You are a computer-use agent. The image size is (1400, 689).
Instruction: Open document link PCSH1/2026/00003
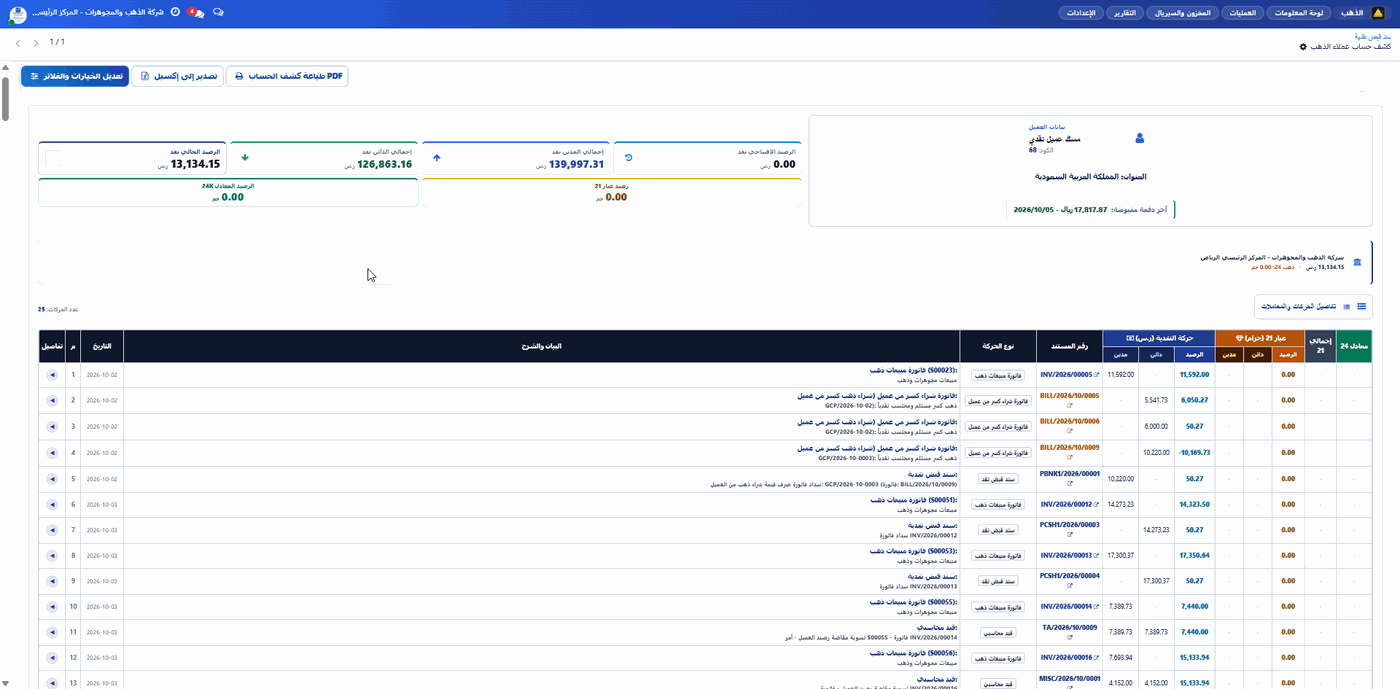tap(1069, 524)
